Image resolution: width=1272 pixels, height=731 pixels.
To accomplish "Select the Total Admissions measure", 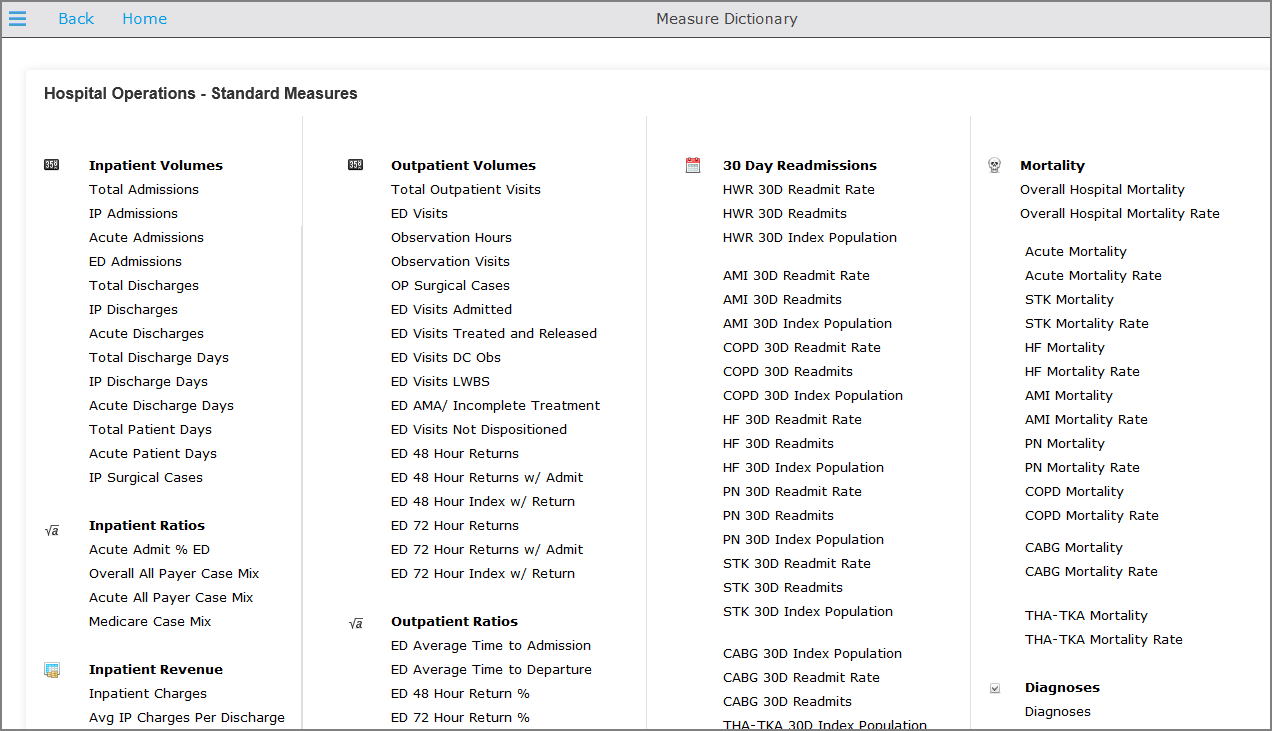I will pos(143,189).
